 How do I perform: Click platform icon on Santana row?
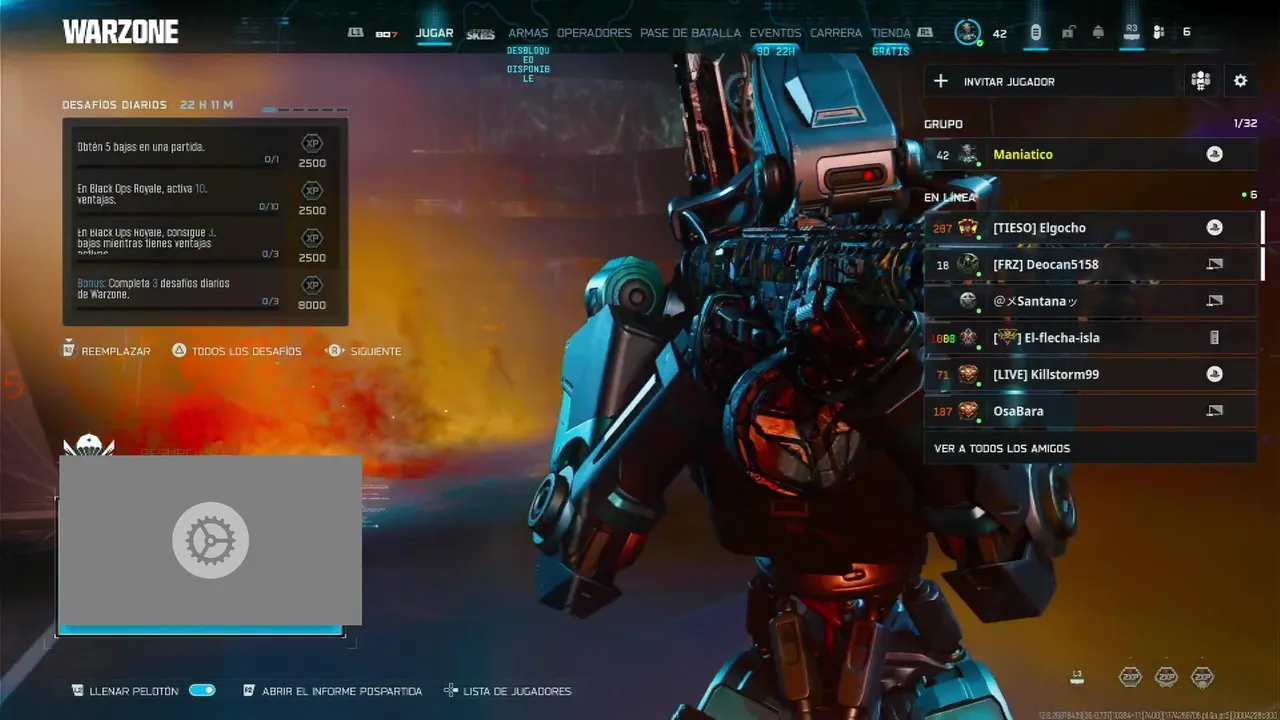(x=1214, y=300)
